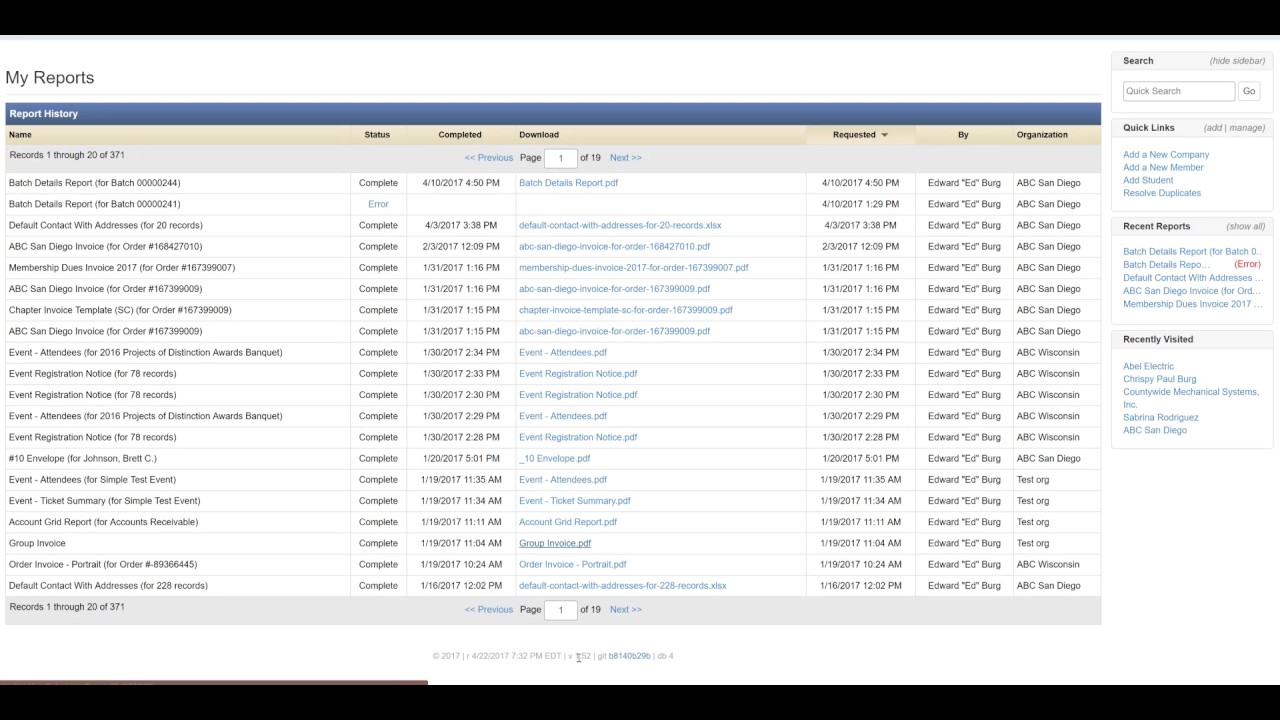Sort the table by the Status column
The image size is (1280, 720).
click(377, 135)
